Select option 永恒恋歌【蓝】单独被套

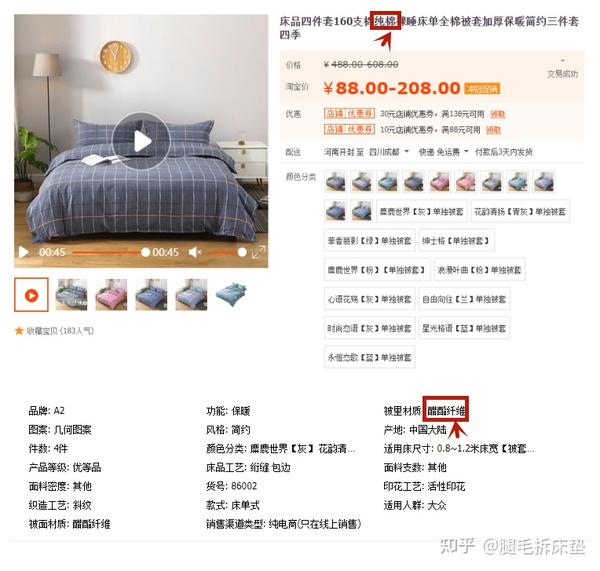click(x=370, y=357)
